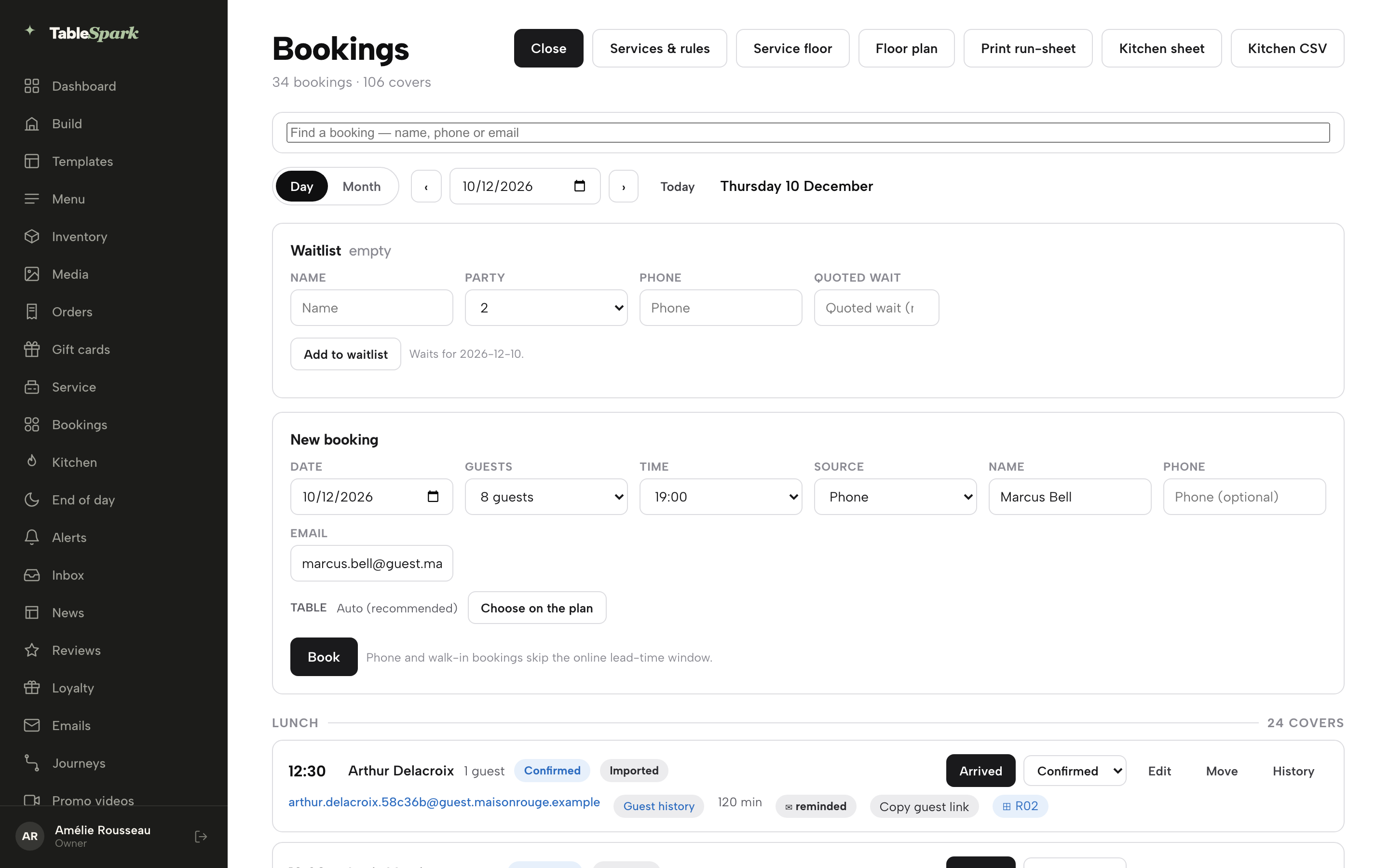Select the Kitchen flame icon

click(x=31, y=462)
